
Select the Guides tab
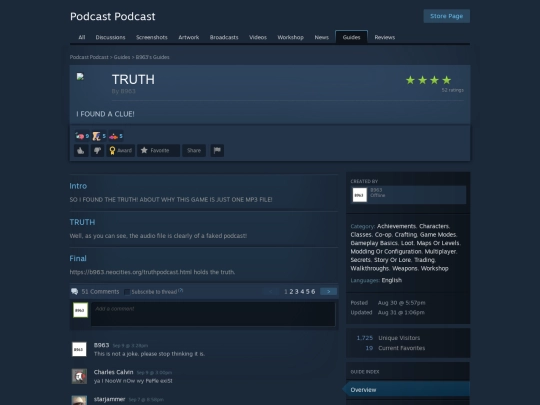click(352, 37)
